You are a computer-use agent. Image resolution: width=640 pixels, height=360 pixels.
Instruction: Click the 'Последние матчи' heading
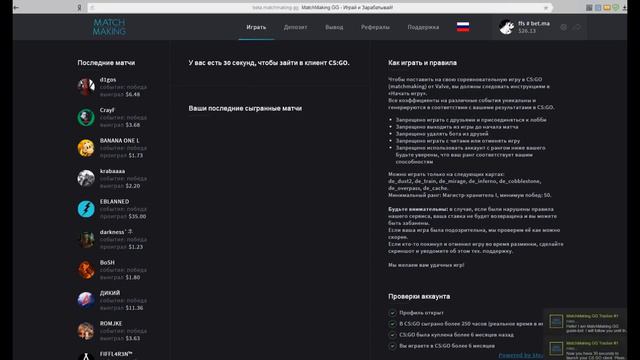coord(106,63)
